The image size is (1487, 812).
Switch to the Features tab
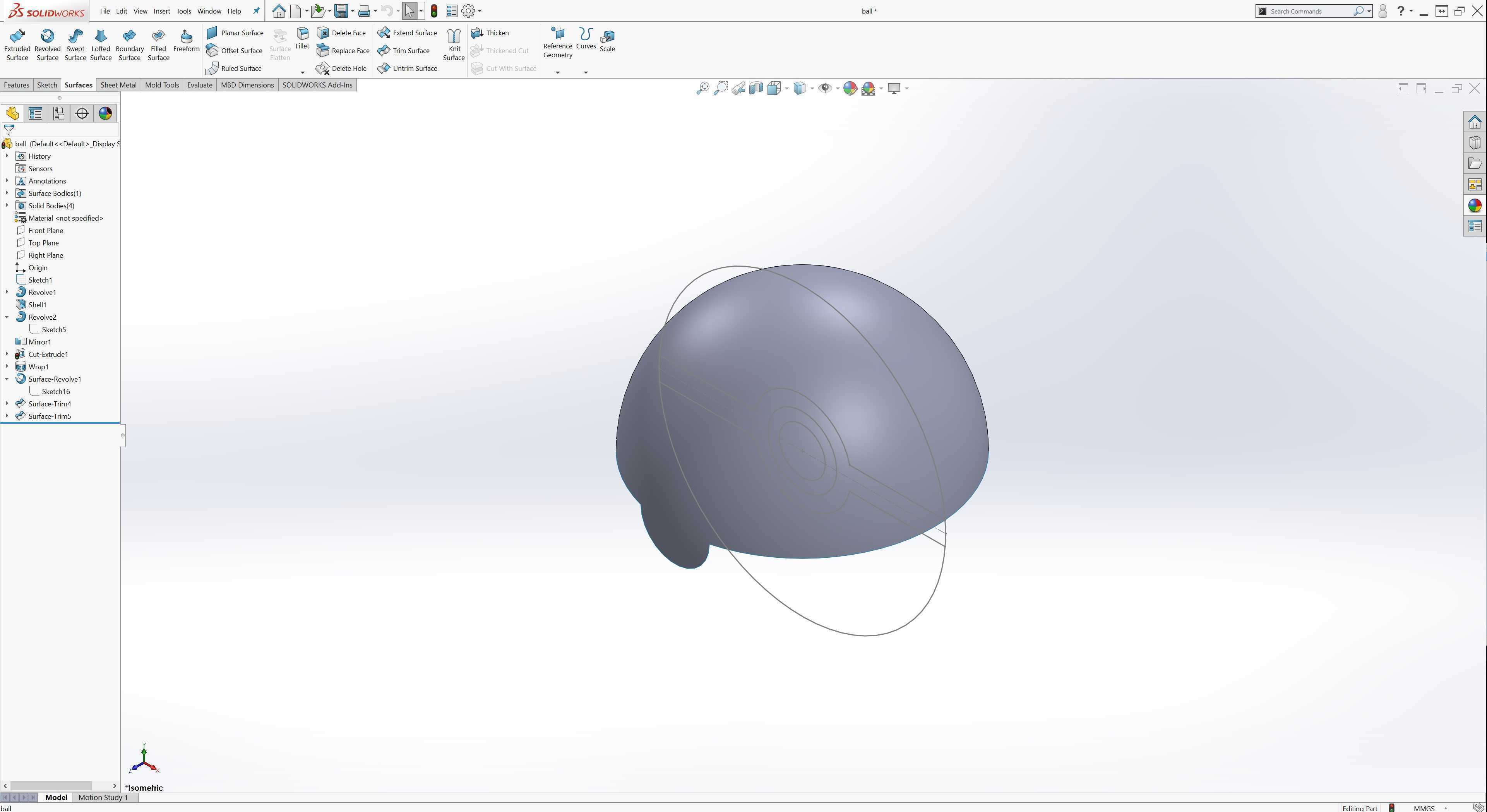(x=16, y=85)
